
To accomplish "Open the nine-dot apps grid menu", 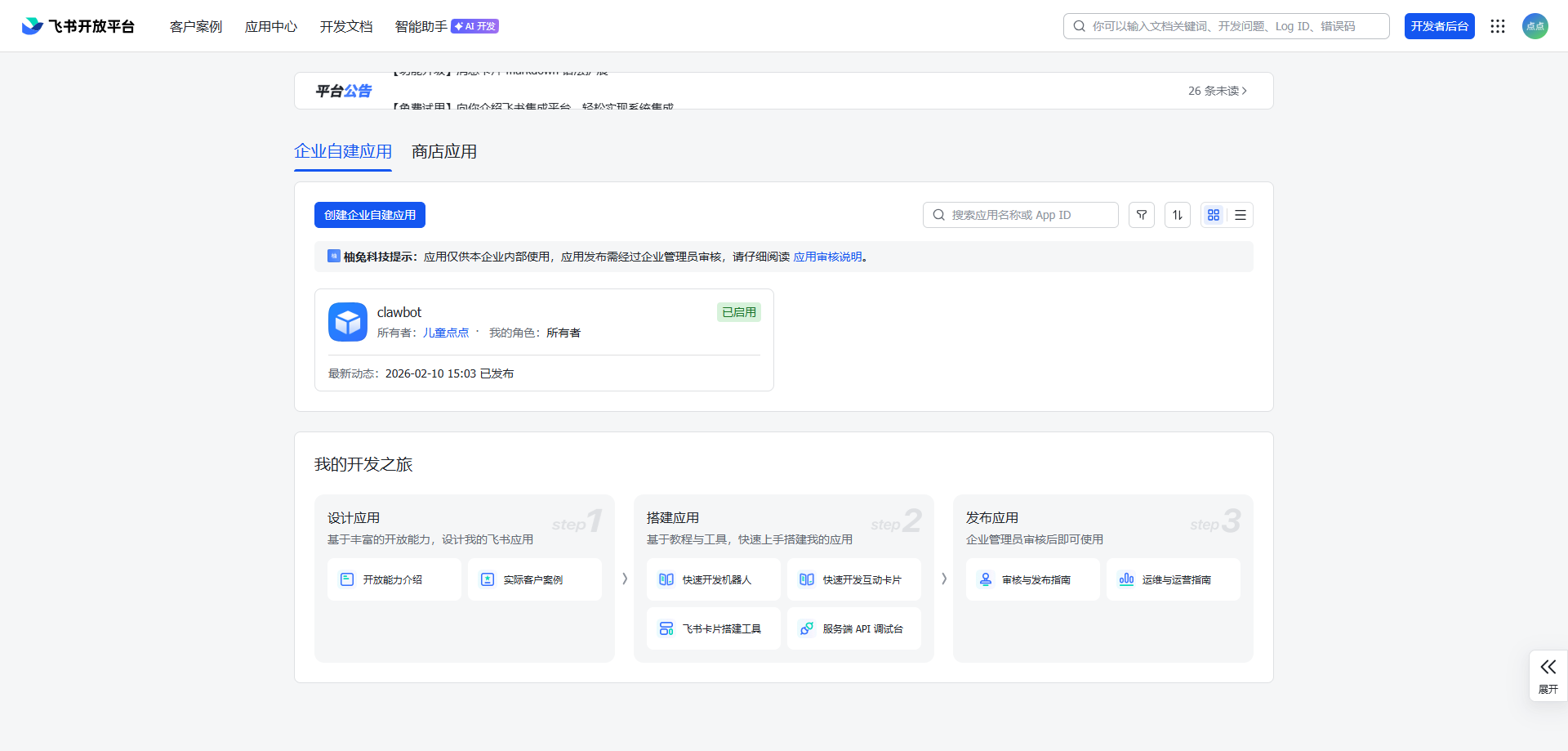I will 1498,26.
